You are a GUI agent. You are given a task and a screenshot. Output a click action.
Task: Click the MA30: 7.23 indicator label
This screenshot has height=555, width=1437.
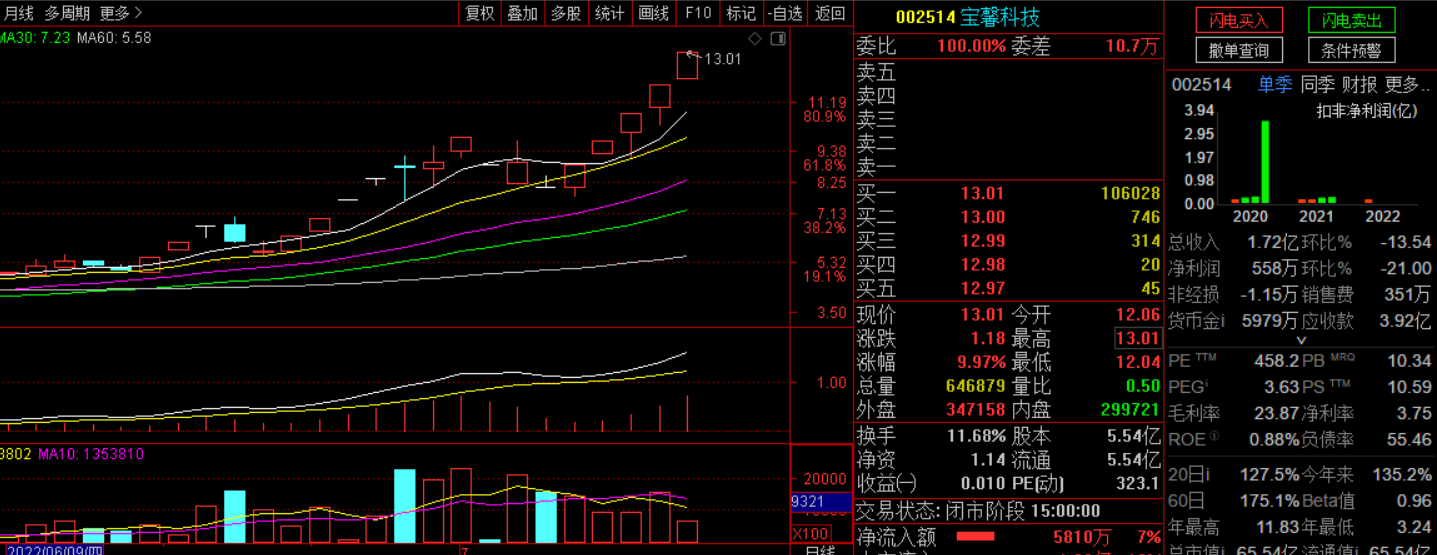34,37
